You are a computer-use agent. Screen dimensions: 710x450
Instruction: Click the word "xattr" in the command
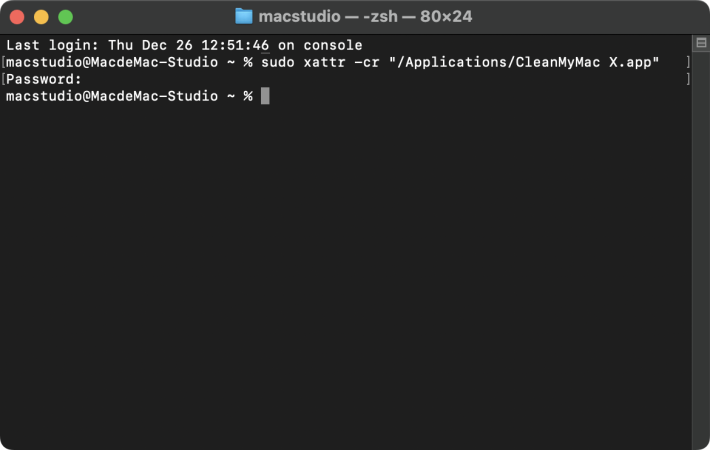point(324,62)
